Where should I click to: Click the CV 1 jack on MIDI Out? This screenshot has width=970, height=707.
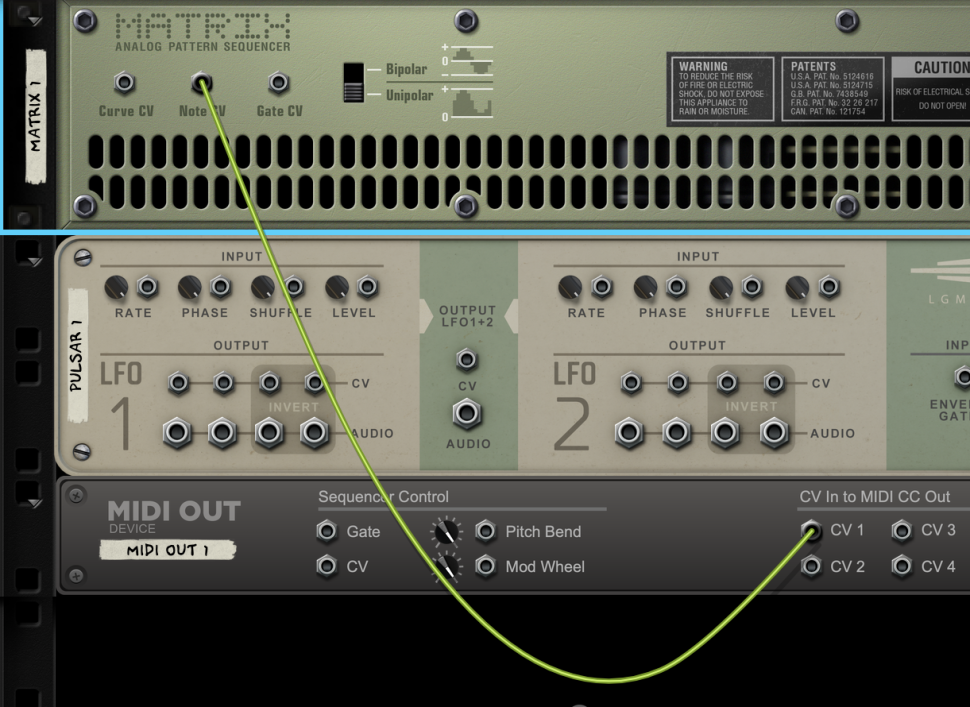pos(811,531)
